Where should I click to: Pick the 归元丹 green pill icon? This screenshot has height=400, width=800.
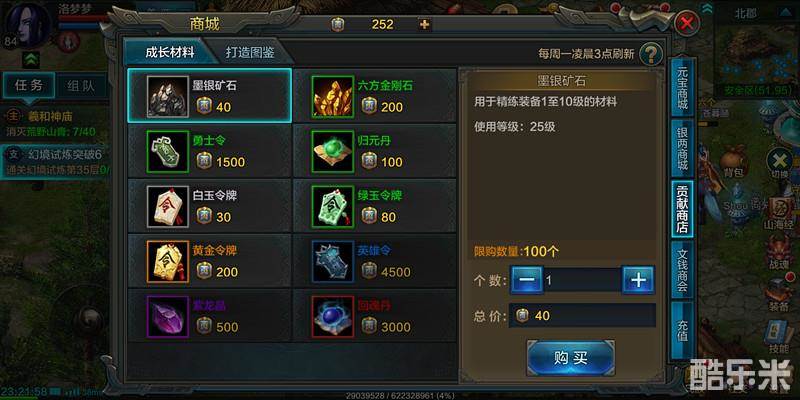[x=333, y=152]
